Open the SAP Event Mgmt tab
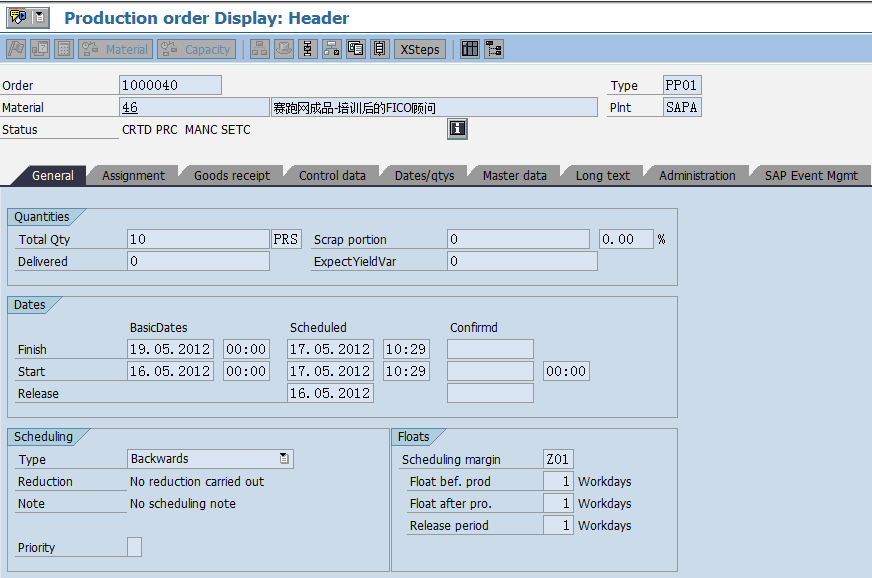This screenshot has width=872, height=578. click(x=811, y=176)
